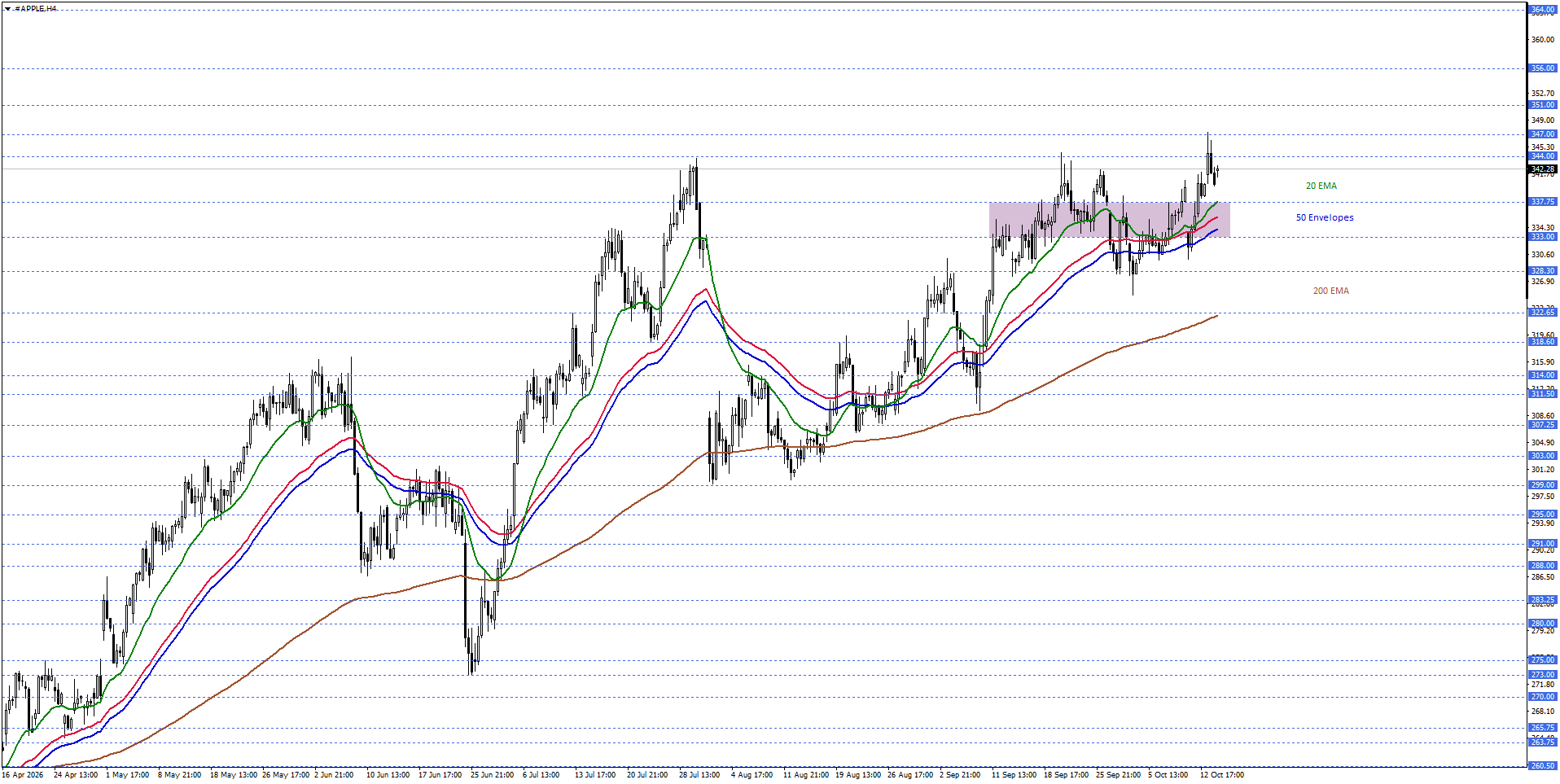
Task: Click the current price label 342.28
Action: click(1543, 169)
